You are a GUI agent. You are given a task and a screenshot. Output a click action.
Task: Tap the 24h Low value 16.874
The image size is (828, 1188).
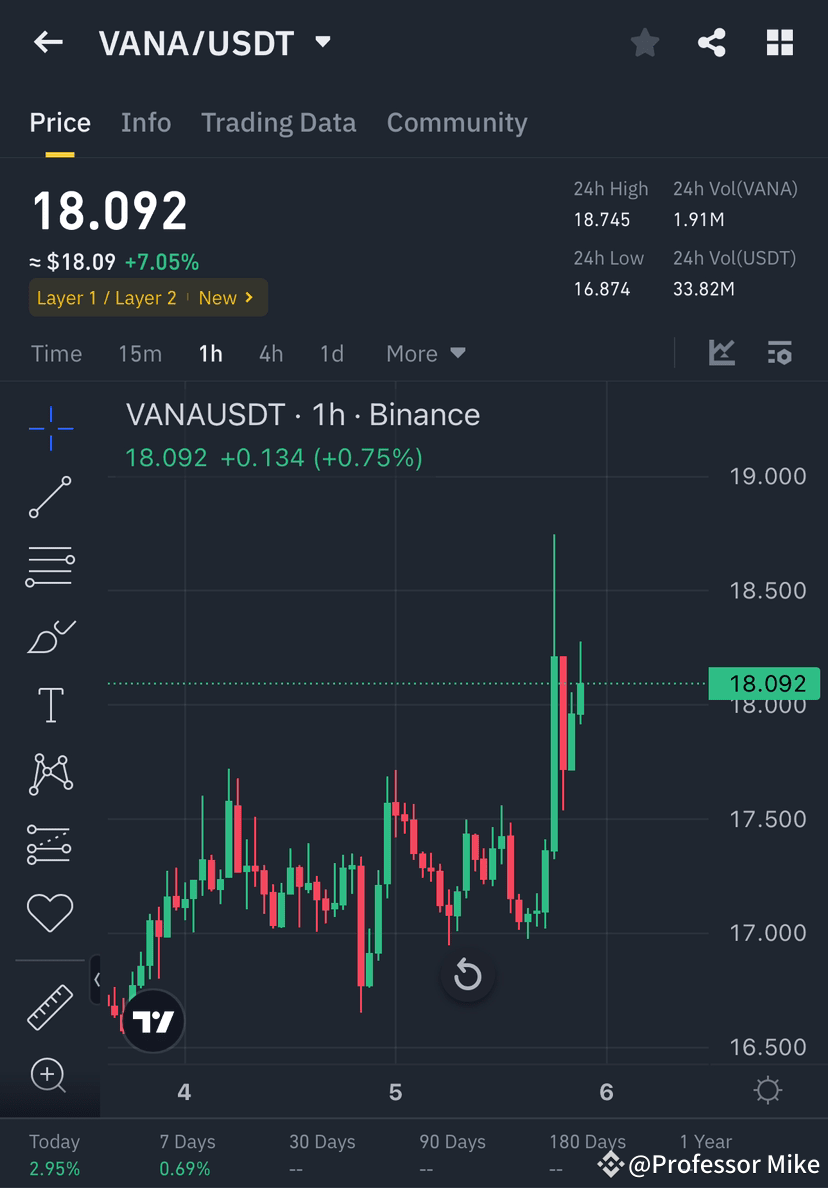point(601,289)
